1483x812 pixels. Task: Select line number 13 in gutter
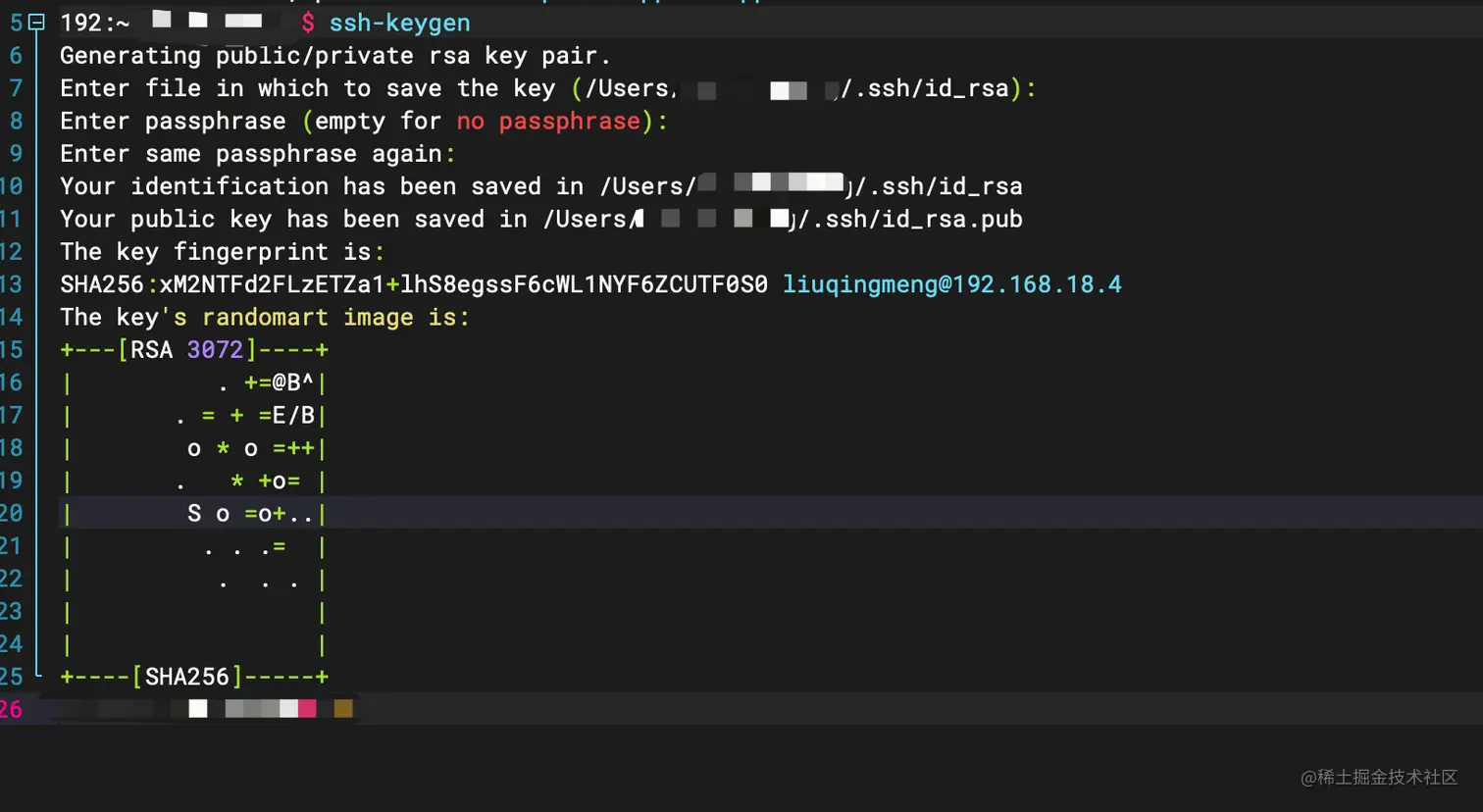12,284
